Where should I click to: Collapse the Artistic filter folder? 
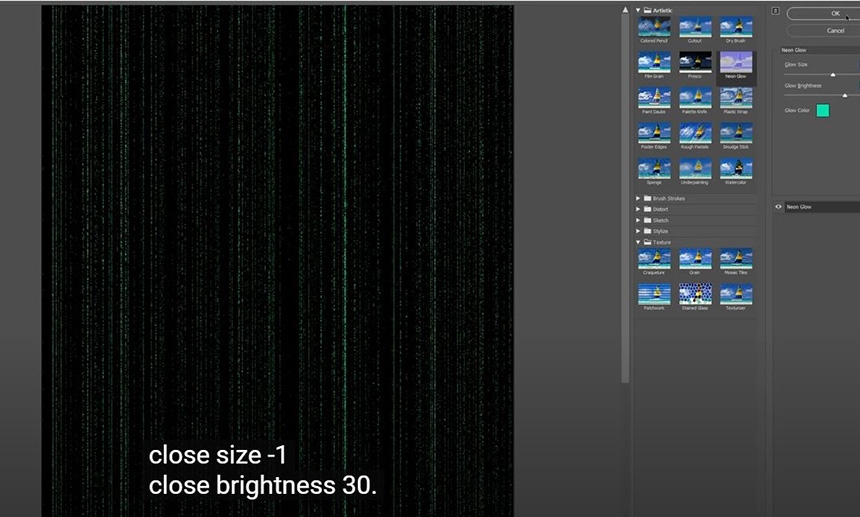[638, 10]
